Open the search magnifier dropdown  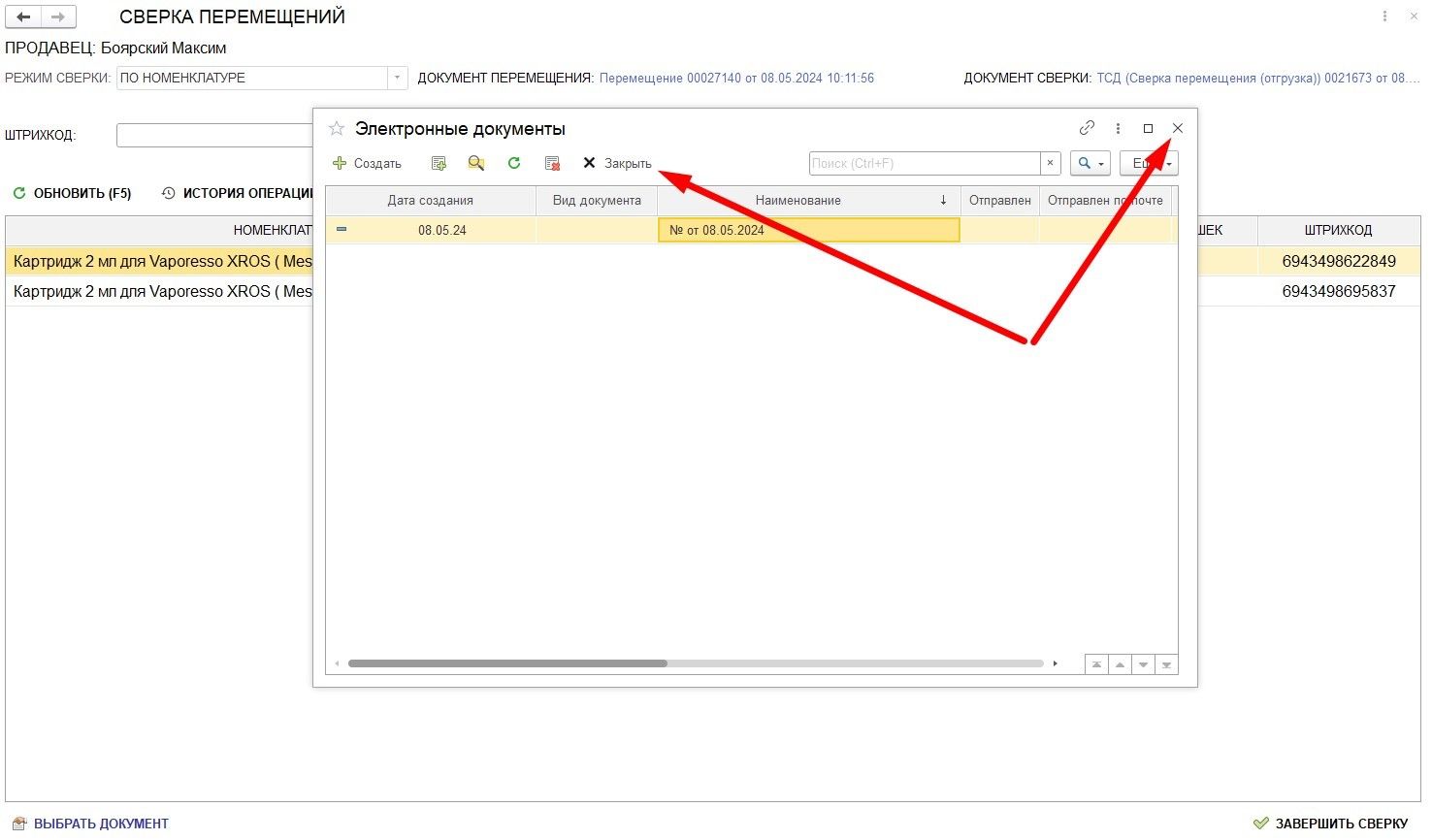click(1090, 164)
